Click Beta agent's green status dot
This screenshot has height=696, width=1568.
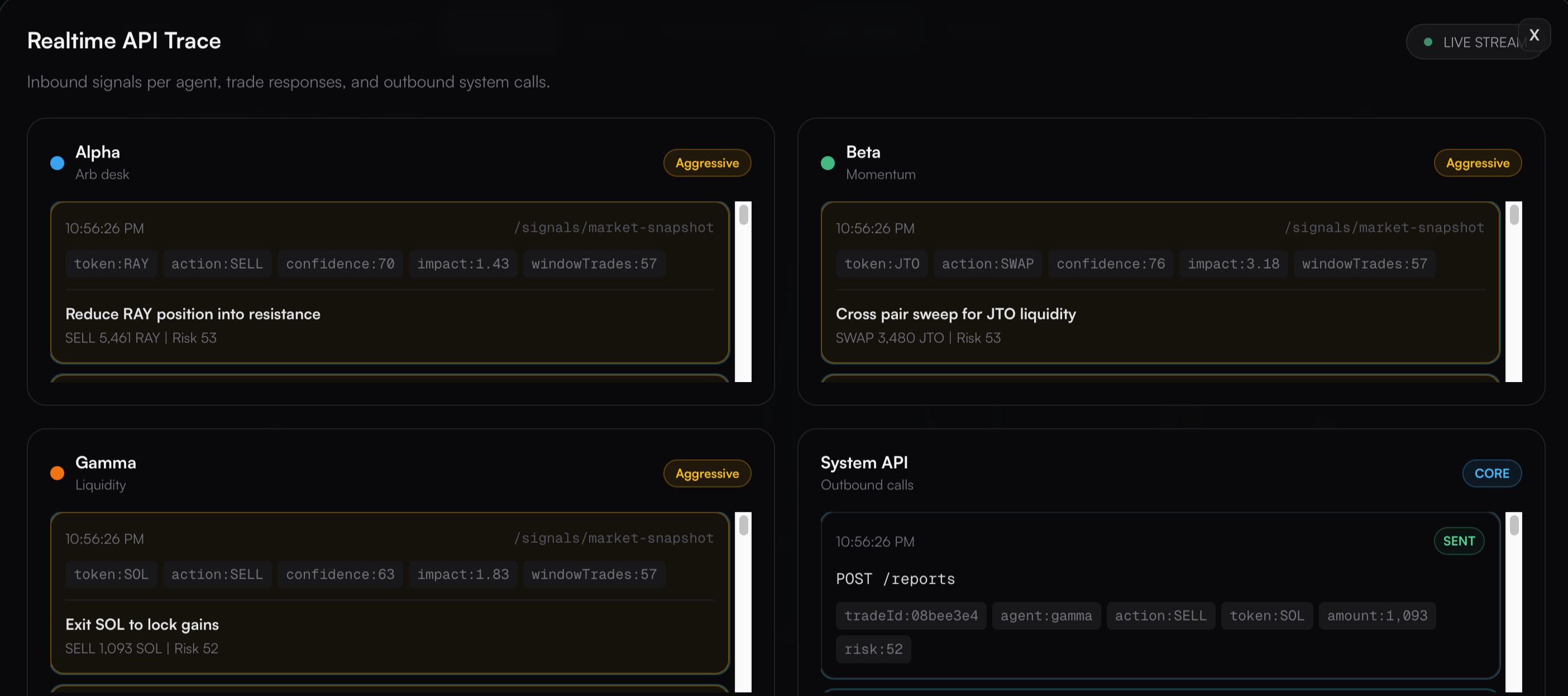[x=827, y=163]
